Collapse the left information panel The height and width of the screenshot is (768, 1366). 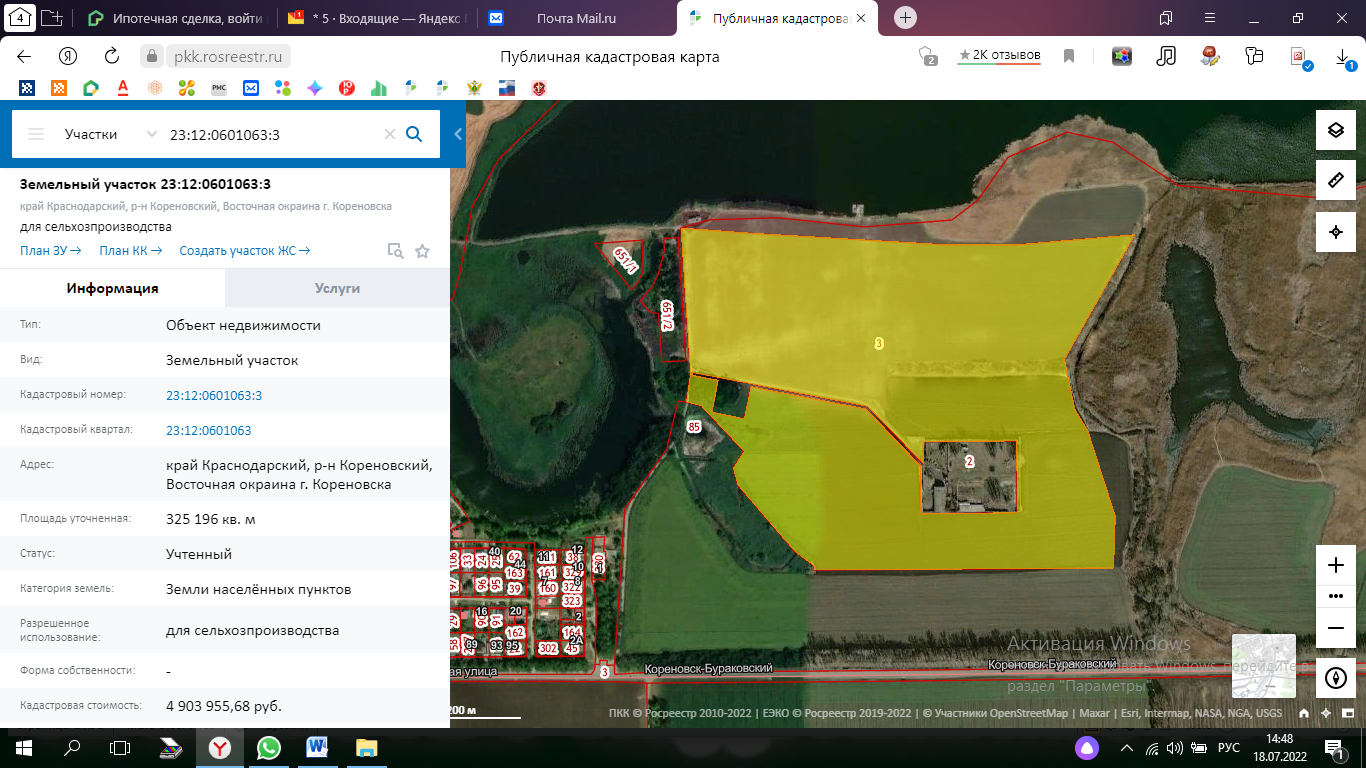click(x=458, y=134)
